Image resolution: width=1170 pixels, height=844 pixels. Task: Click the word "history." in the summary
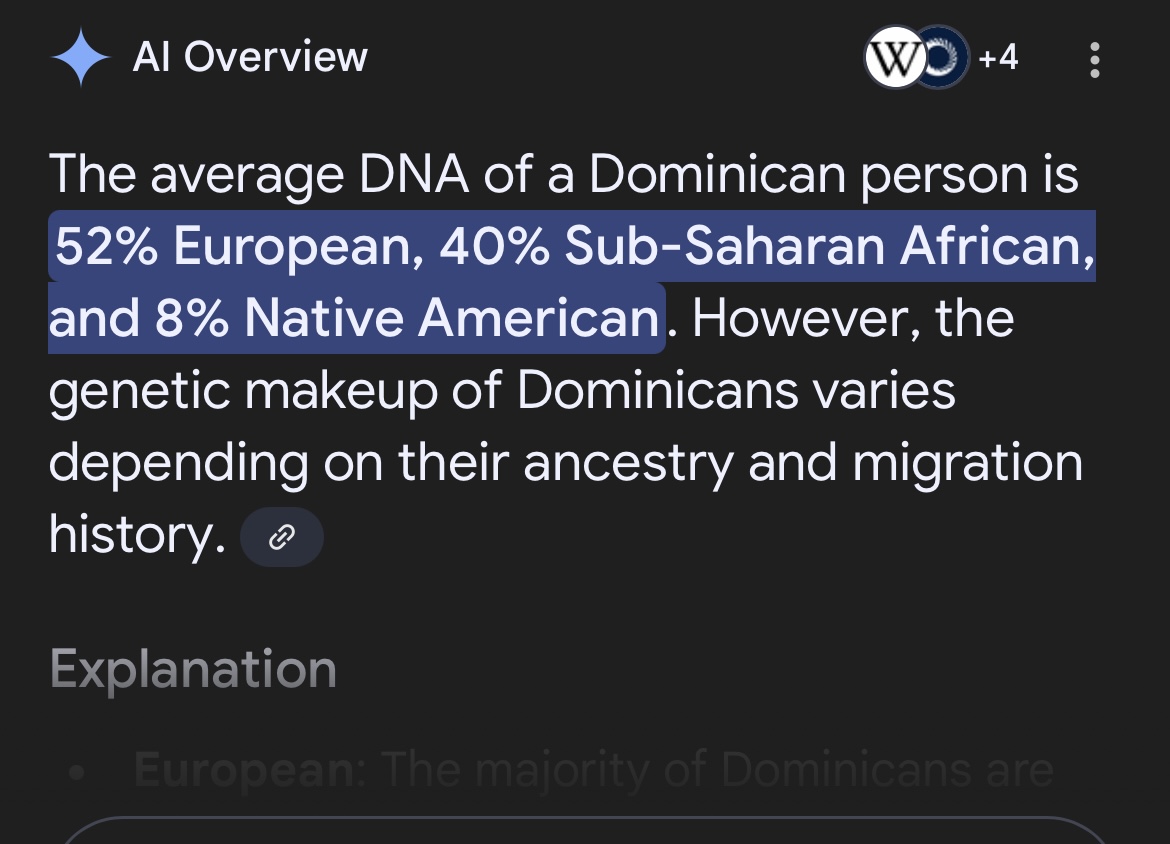pyautogui.click(x=137, y=535)
